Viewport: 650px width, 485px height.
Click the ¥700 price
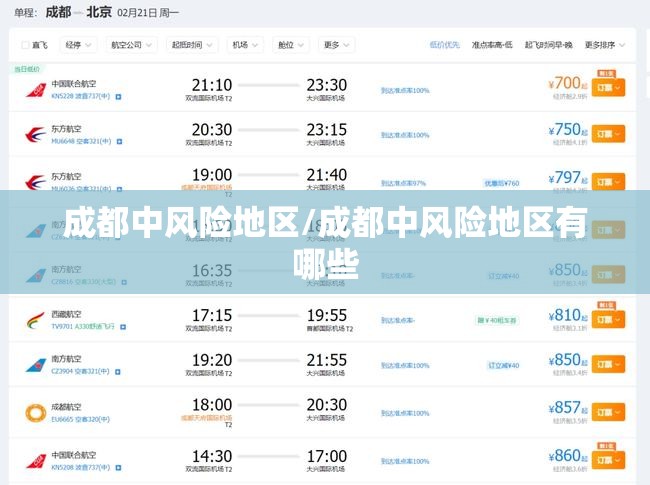point(568,83)
